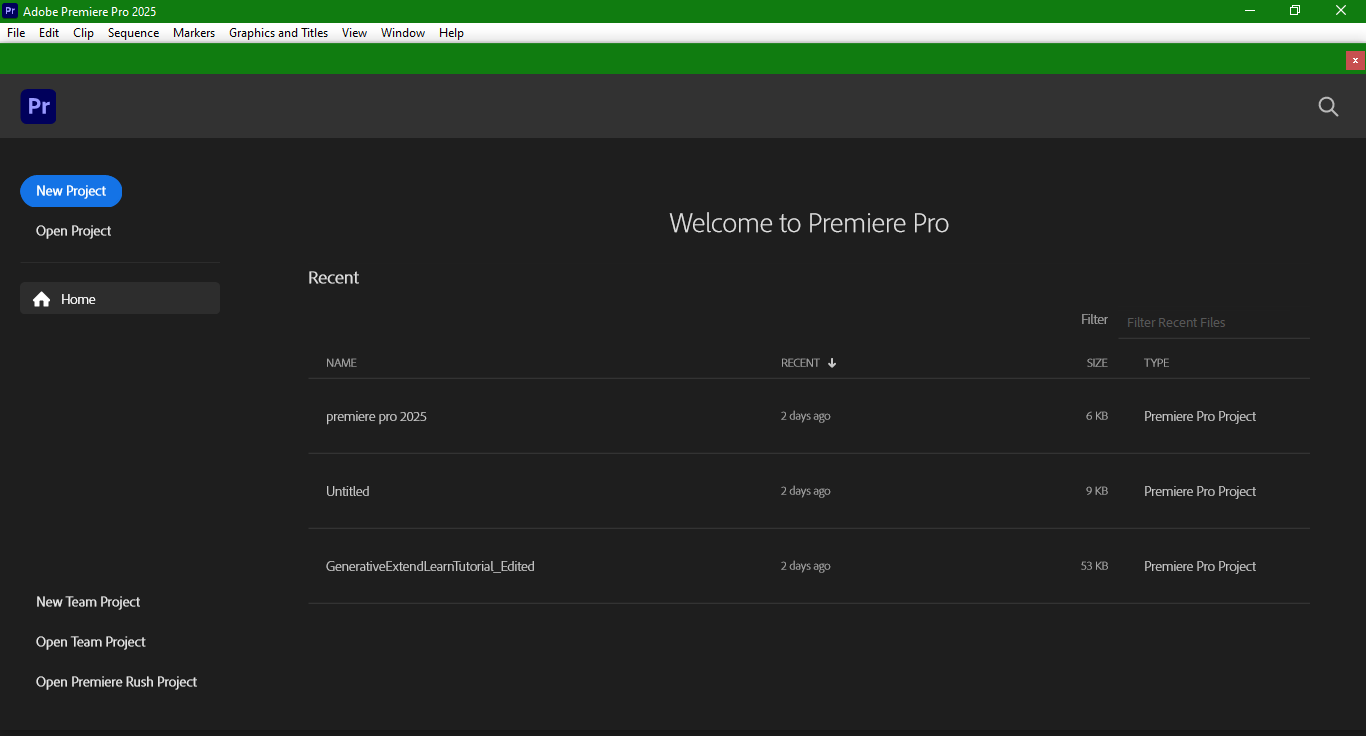Open the Edit menu
This screenshot has width=1366, height=736.
click(x=49, y=33)
